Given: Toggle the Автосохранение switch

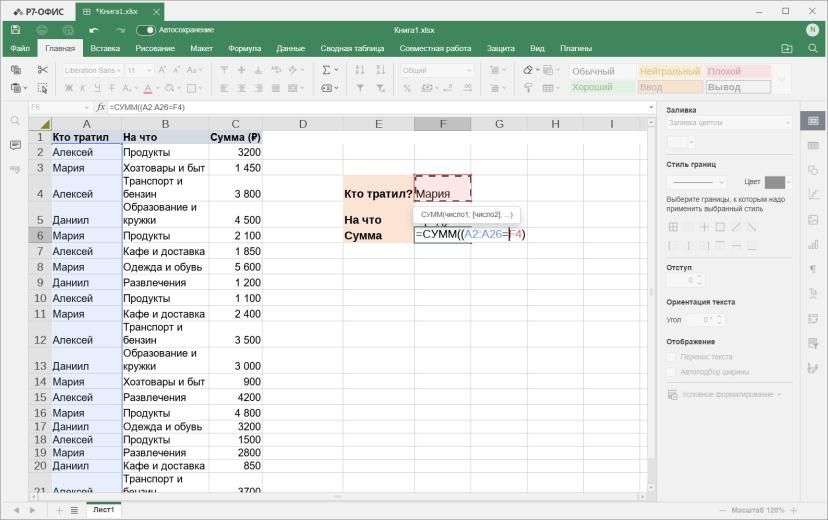Looking at the screenshot, I should point(146,30).
